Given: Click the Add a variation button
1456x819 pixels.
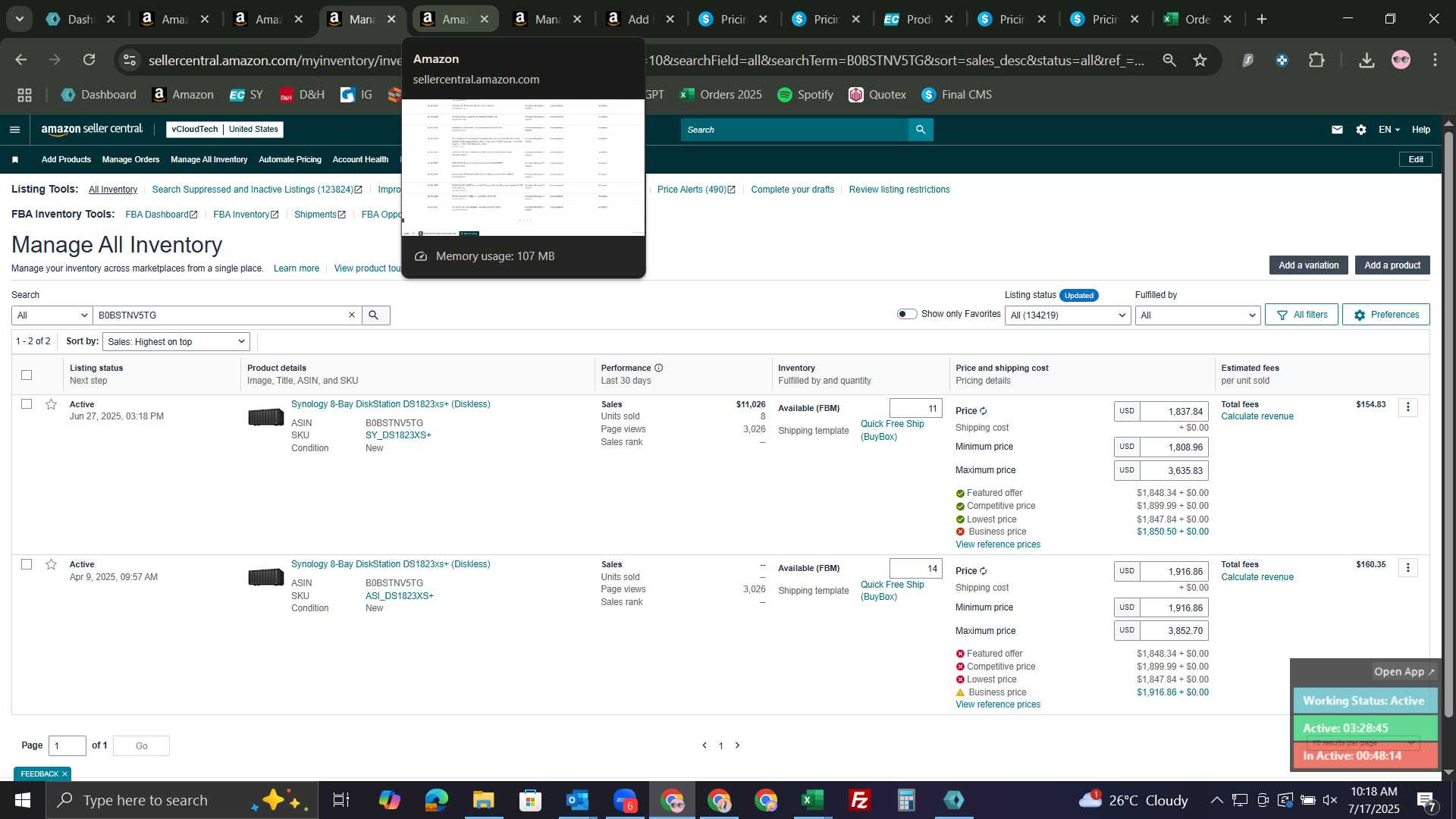Looking at the screenshot, I should coord(1308,265).
